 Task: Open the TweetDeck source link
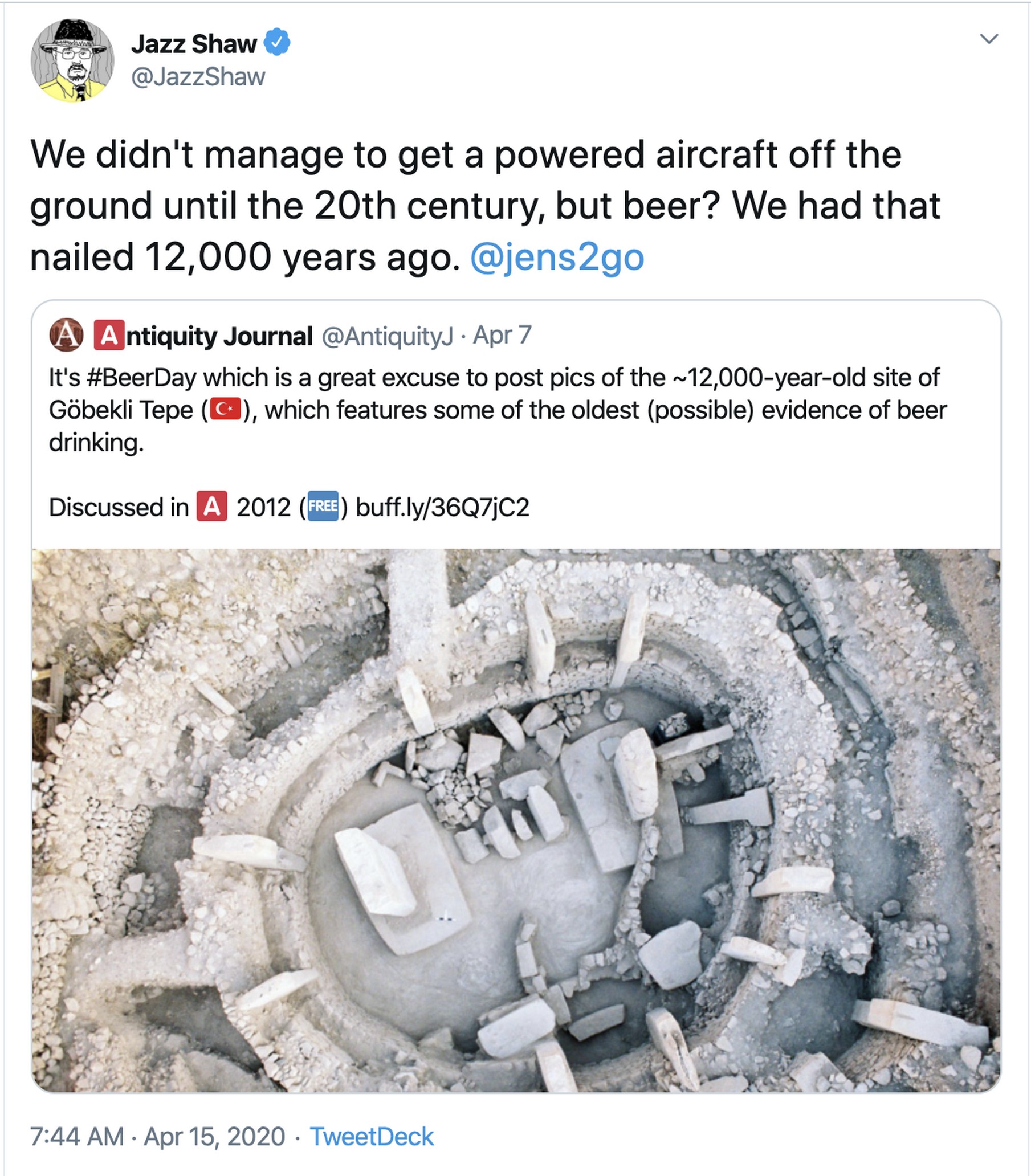(371, 1137)
